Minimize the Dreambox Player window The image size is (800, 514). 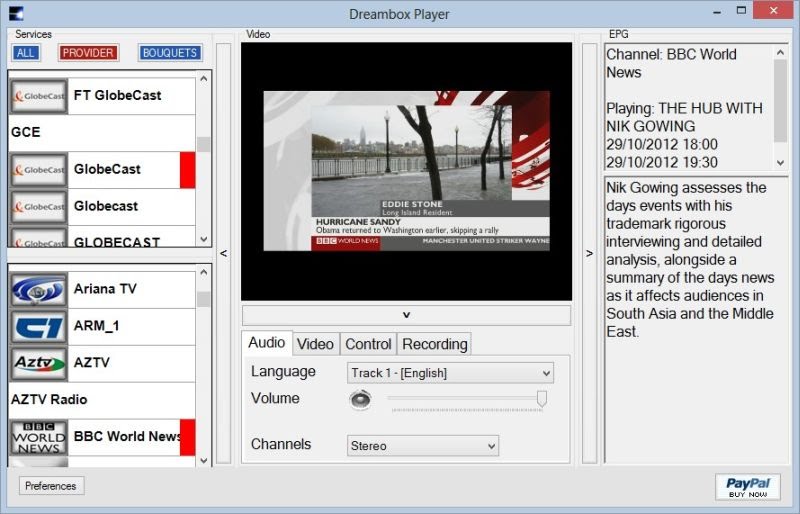click(x=717, y=12)
